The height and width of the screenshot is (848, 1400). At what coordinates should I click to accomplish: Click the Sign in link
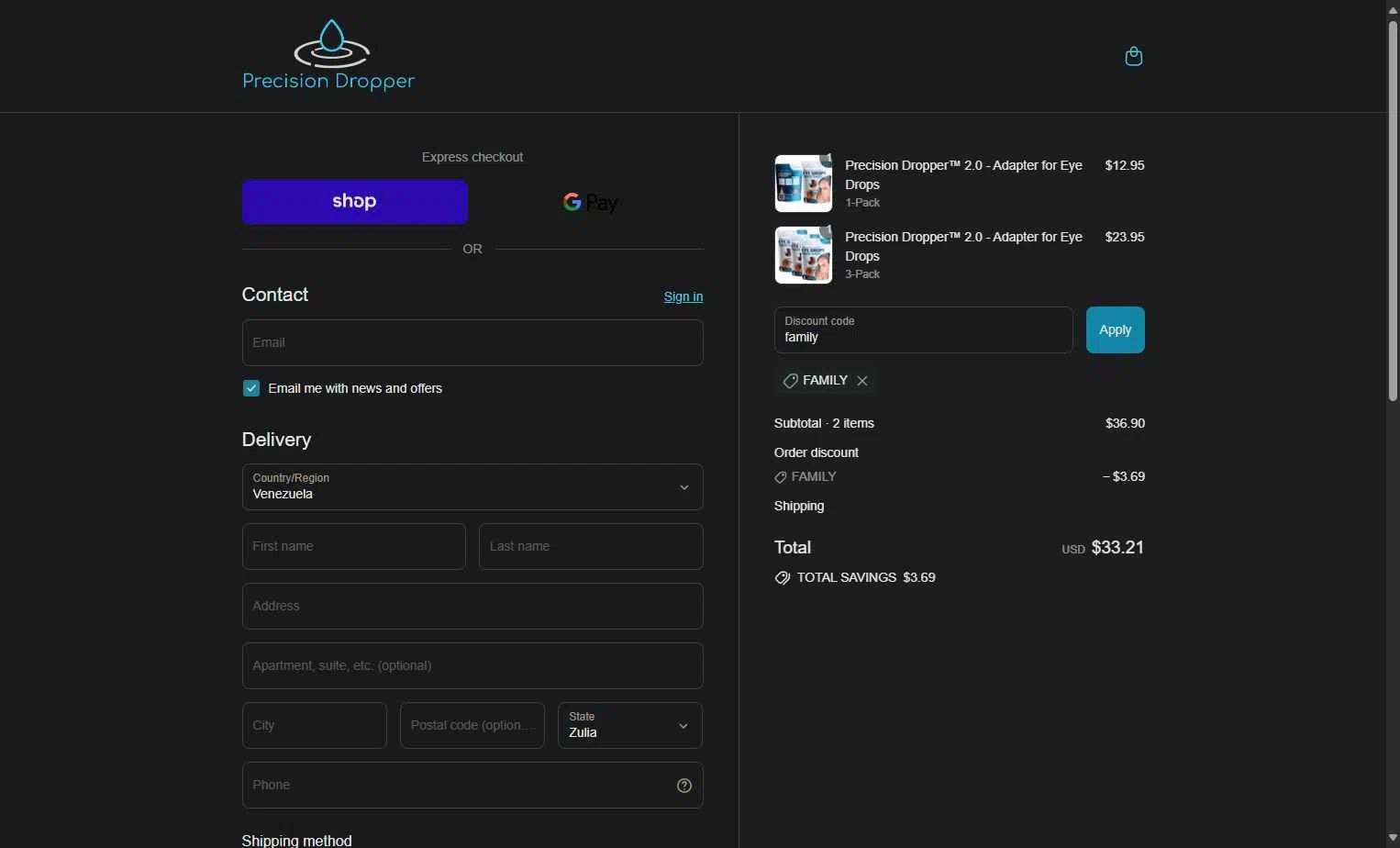tap(683, 296)
